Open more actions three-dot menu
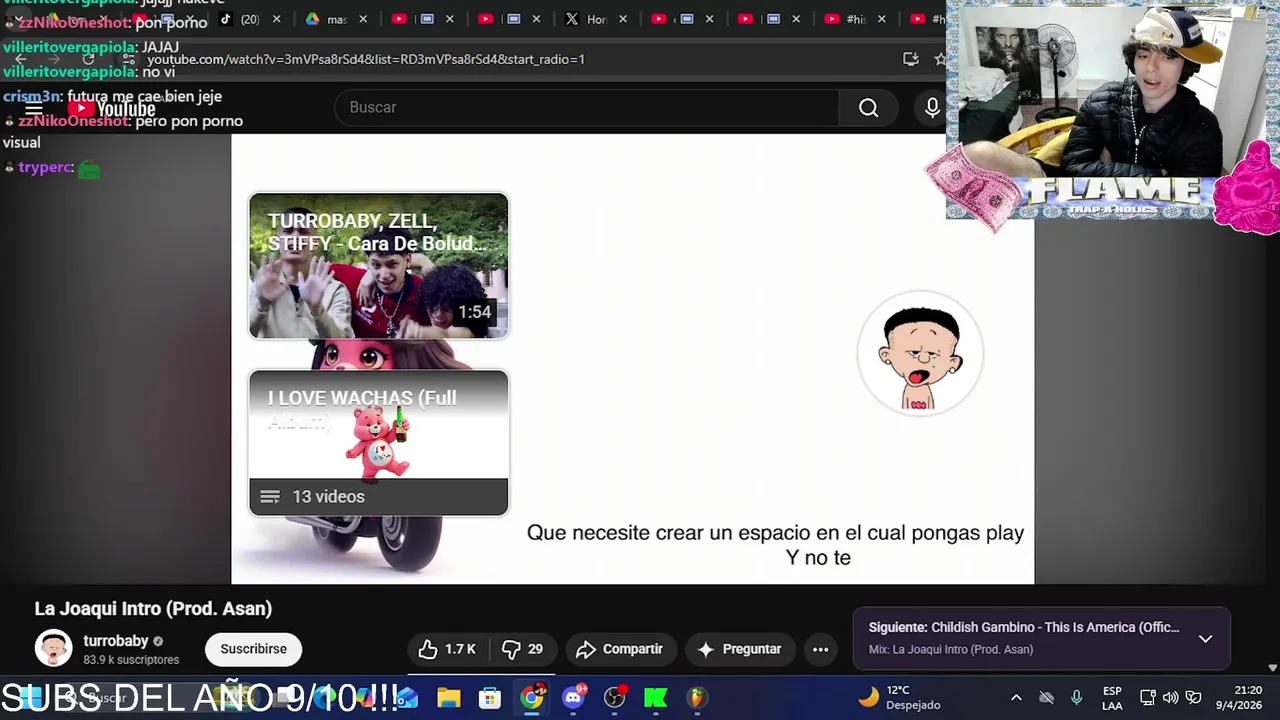 click(820, 649)
